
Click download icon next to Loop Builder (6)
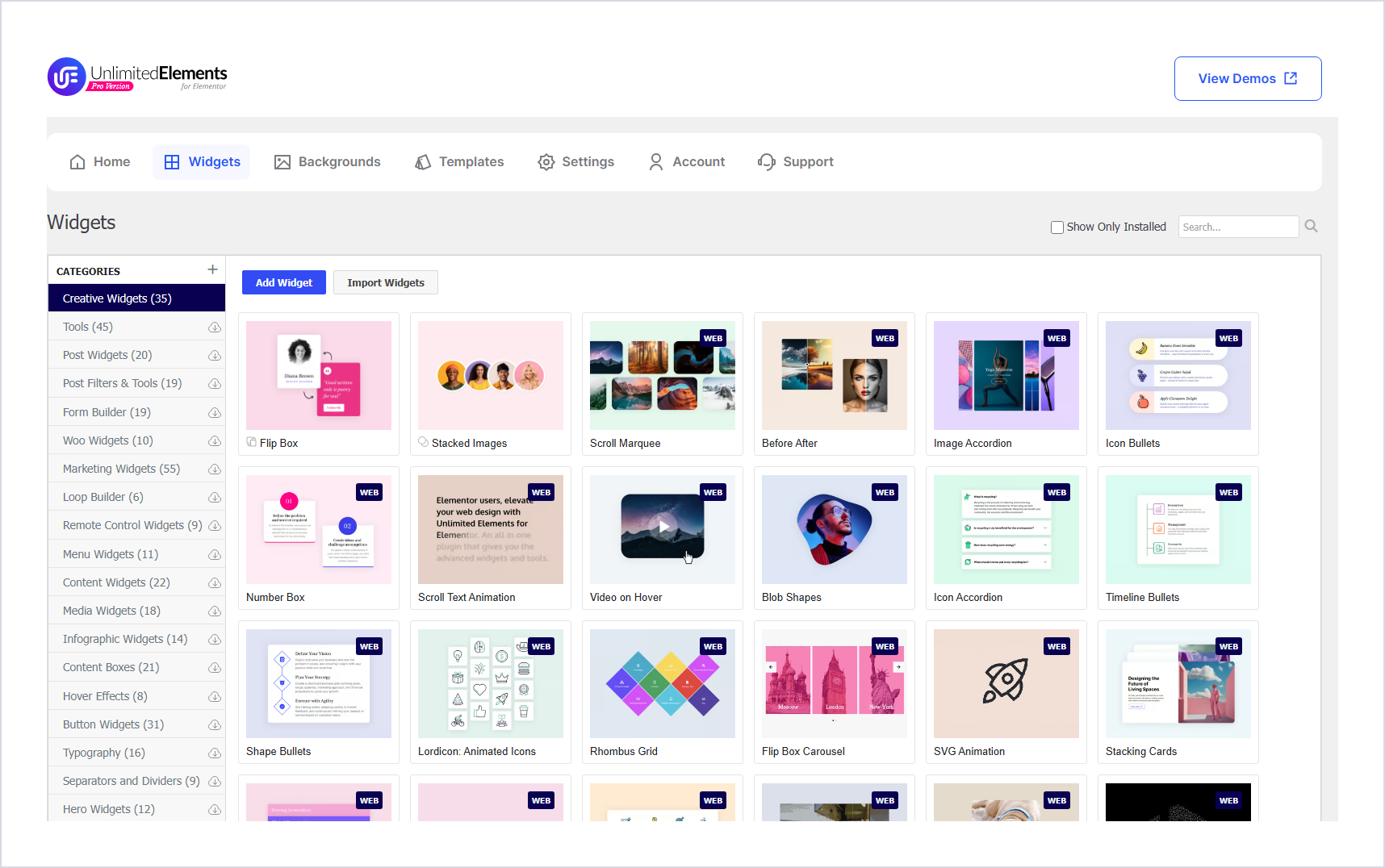(x=215, y=498)
